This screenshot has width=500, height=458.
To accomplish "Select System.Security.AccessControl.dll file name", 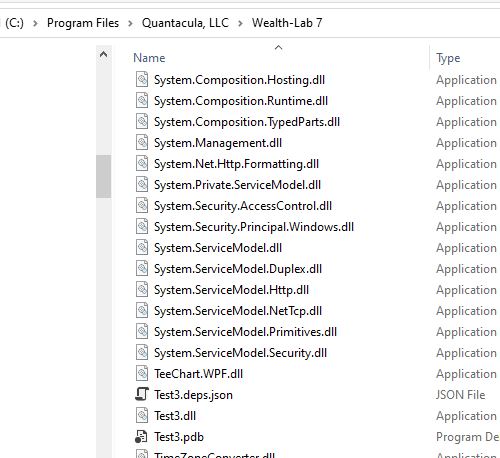I will [243, 206].
